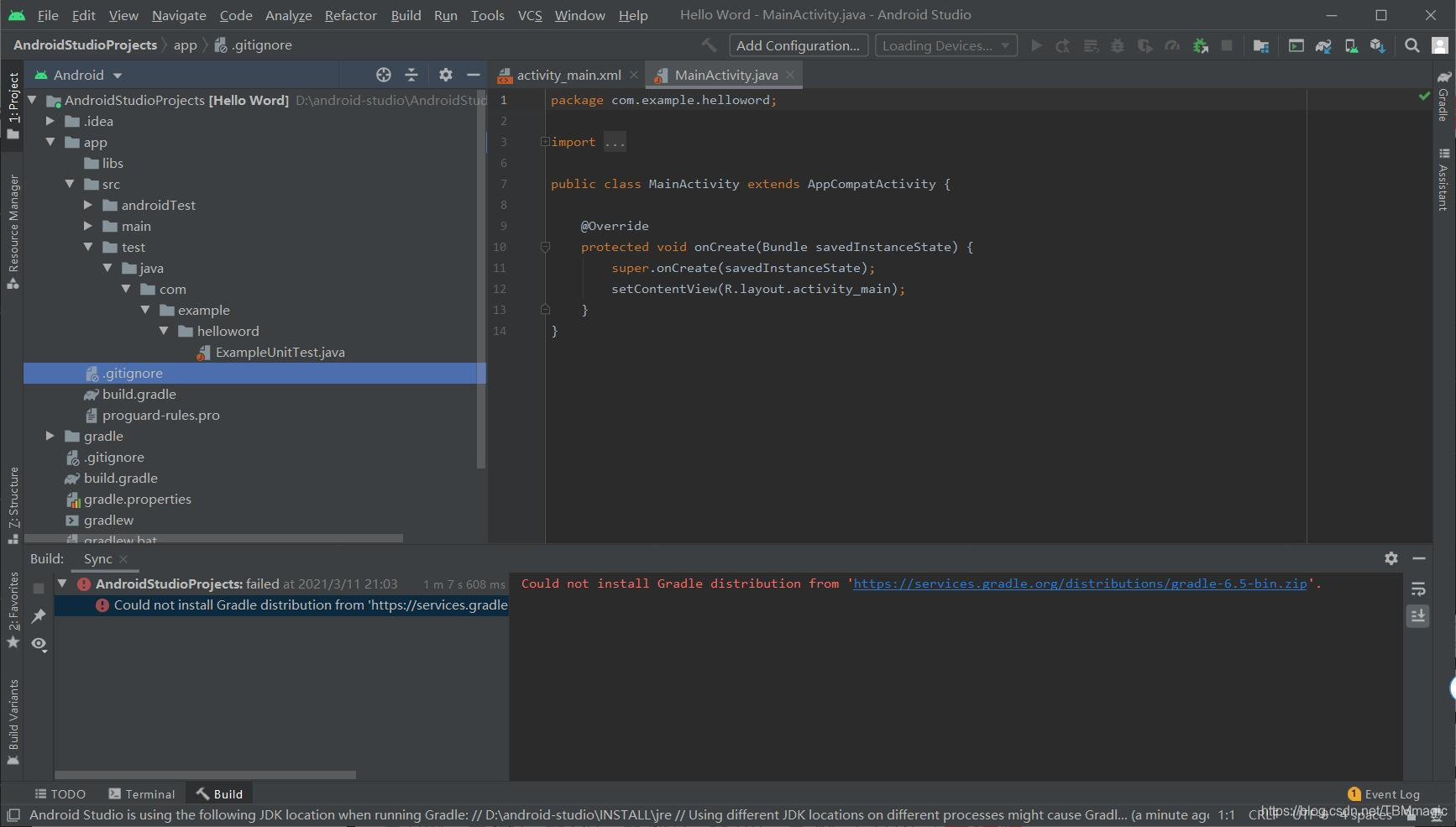Close the MainActivity.java tab
The height and width of the screenshot is (827, 1456).
pos(790,75)
